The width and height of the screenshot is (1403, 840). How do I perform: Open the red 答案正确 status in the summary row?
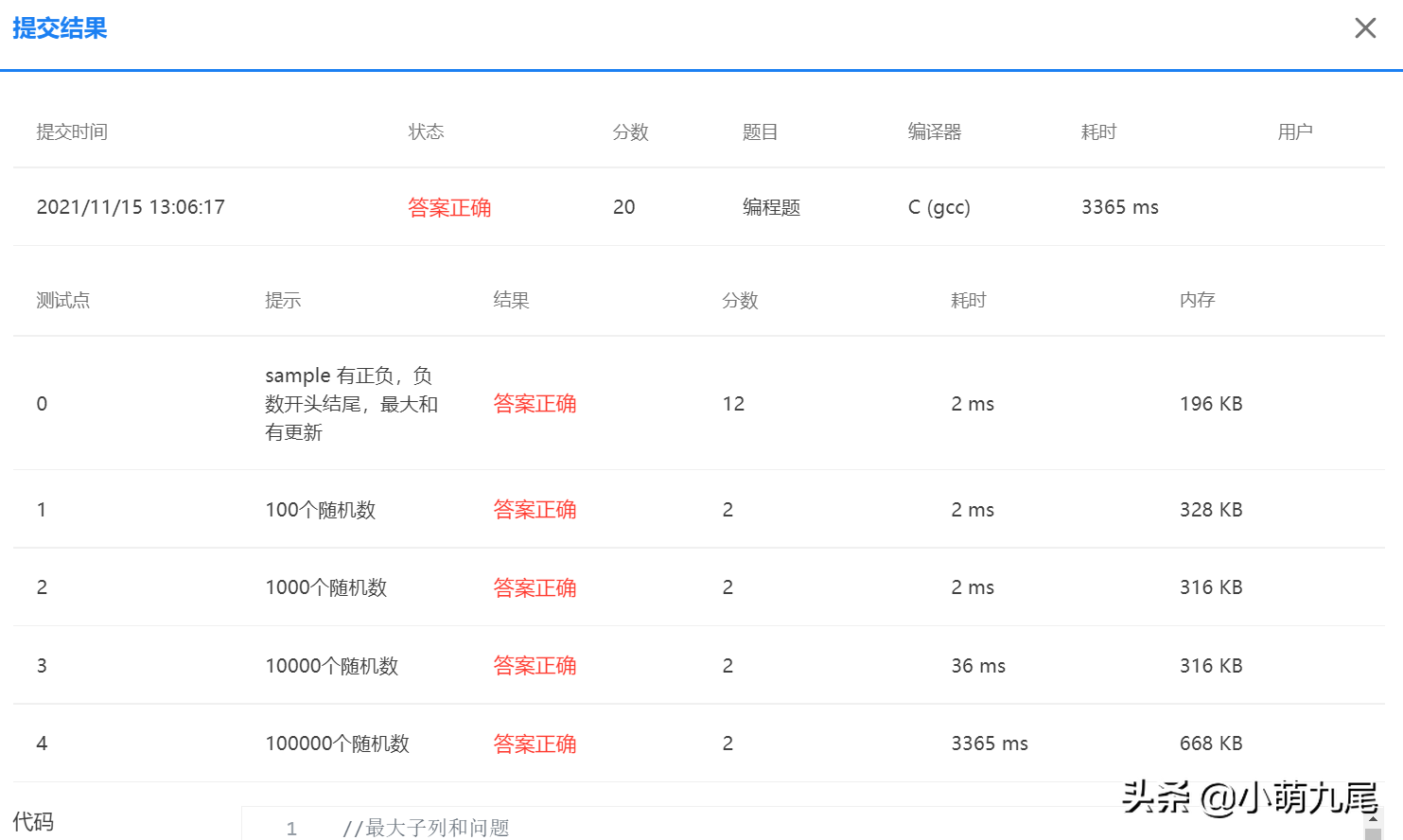[x=449, y=207]
